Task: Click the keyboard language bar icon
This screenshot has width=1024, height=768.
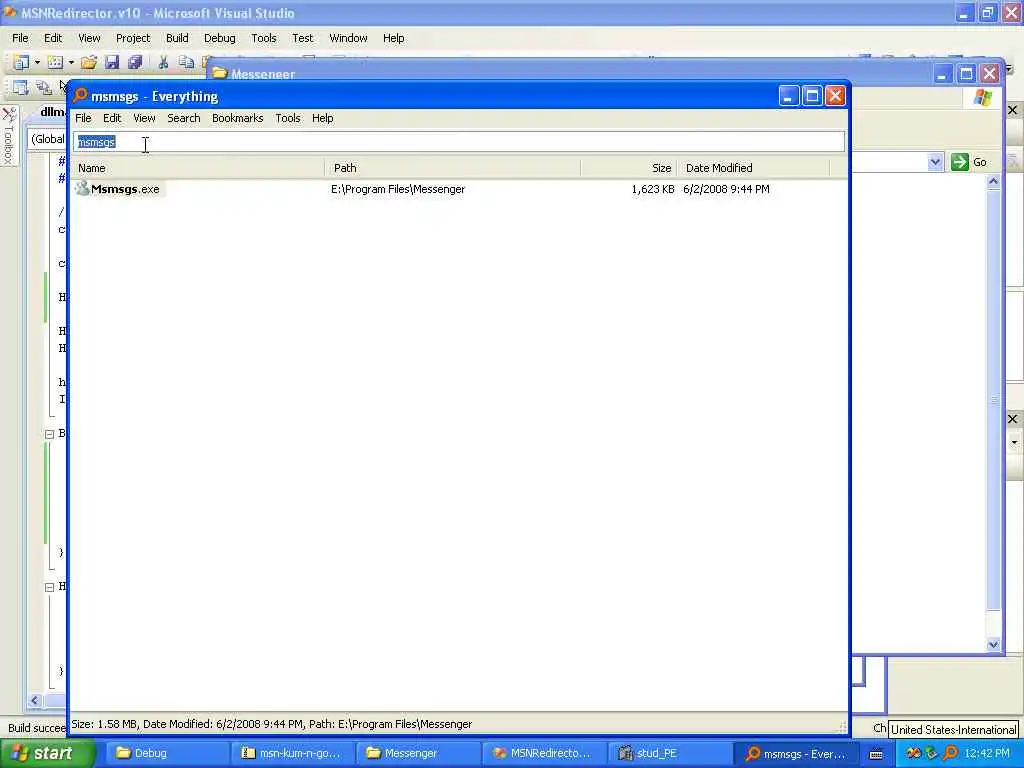Action: point(876,754)
